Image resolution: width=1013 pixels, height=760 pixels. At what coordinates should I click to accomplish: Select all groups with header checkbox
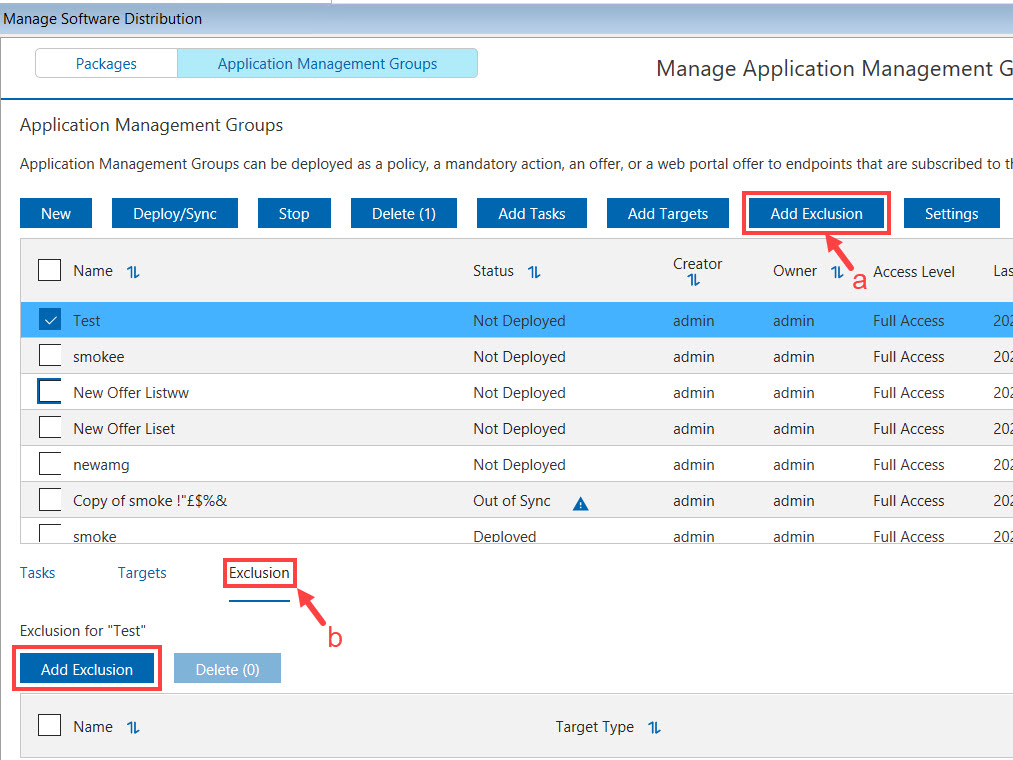click(50, 271)
